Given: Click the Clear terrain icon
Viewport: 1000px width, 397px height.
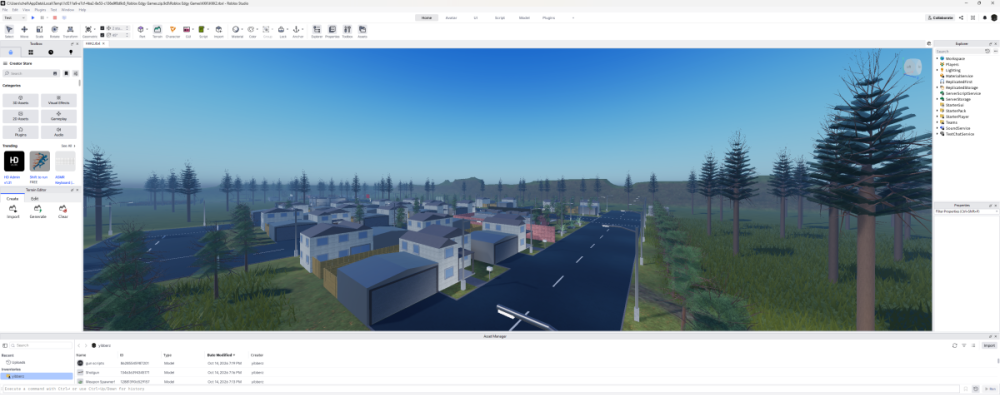Looking at the screenshot, I should [62, 211].
